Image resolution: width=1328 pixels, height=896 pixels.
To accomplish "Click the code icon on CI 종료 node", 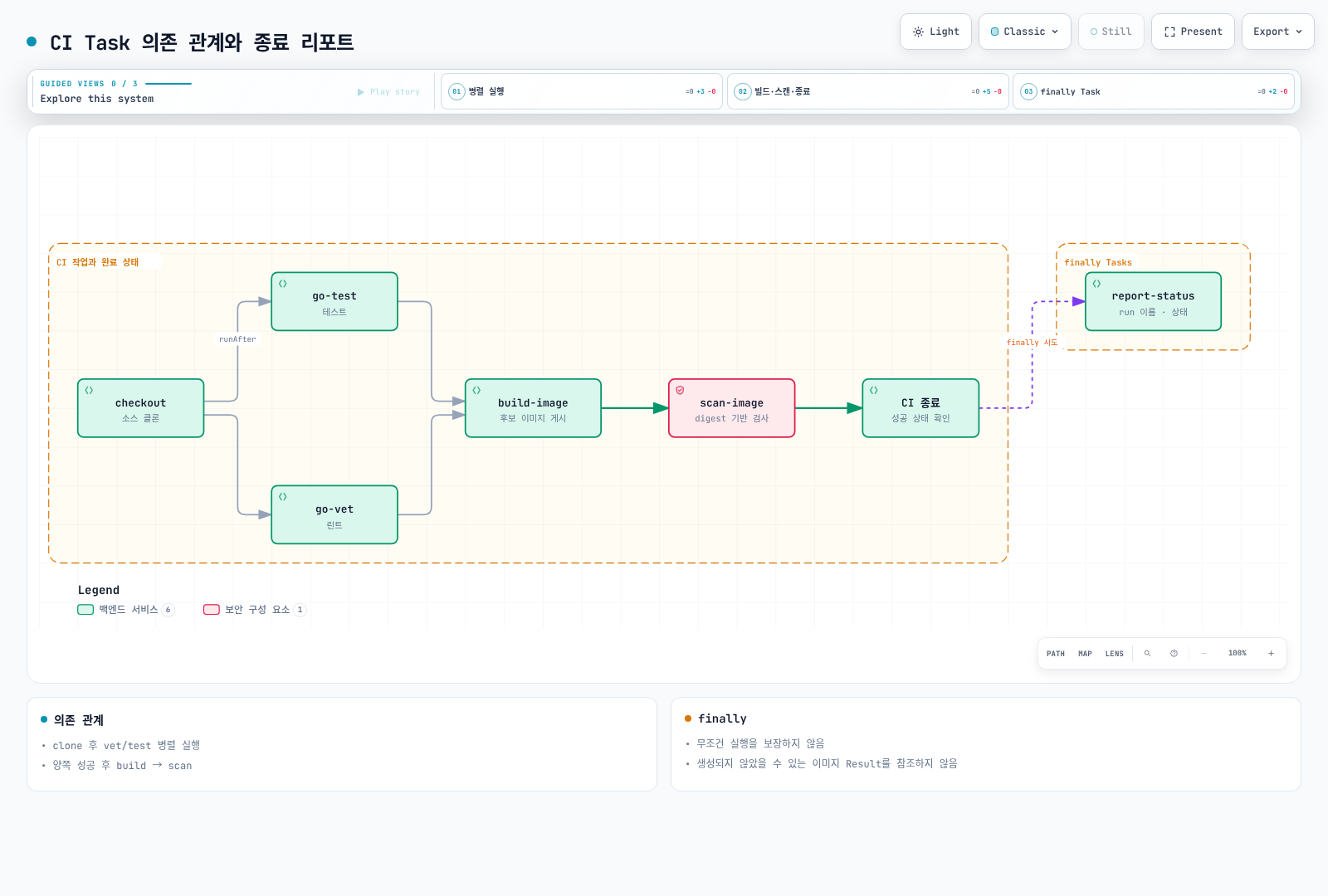I will [874, 390].
